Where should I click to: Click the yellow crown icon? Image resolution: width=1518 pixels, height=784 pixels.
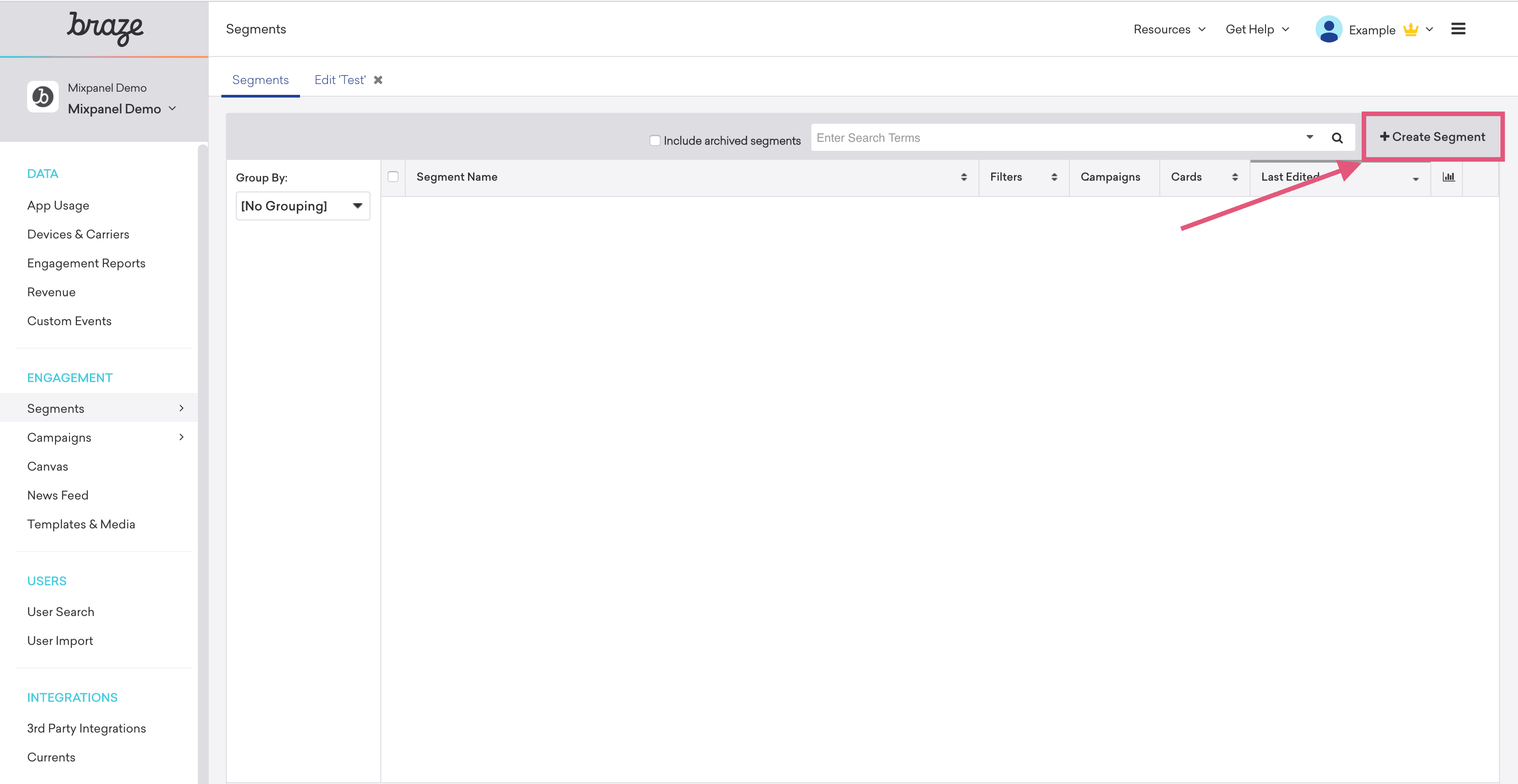point(1410,29)
